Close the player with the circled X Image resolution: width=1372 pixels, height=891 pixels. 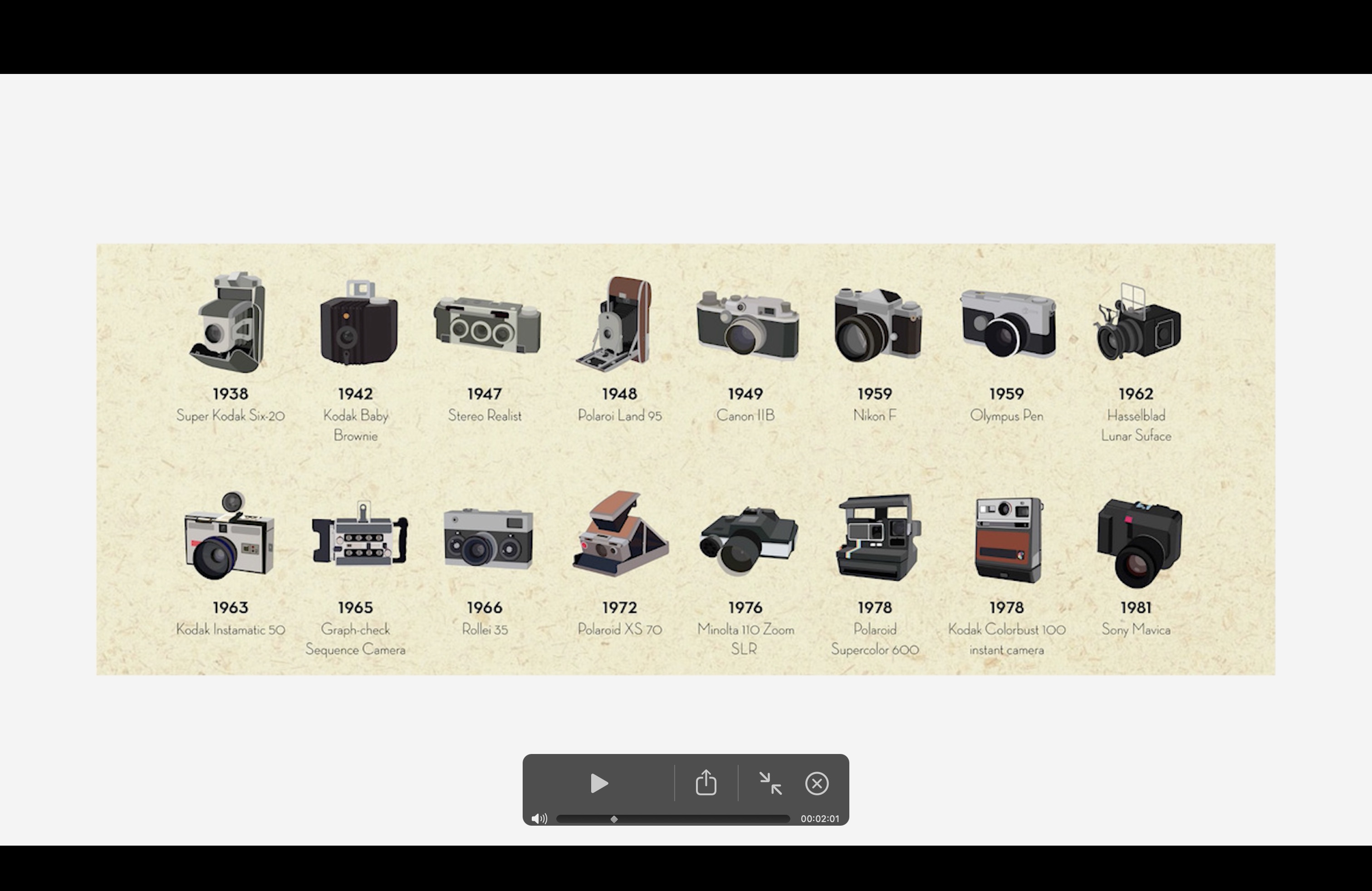pyautogui.click(x=817, y=783)
